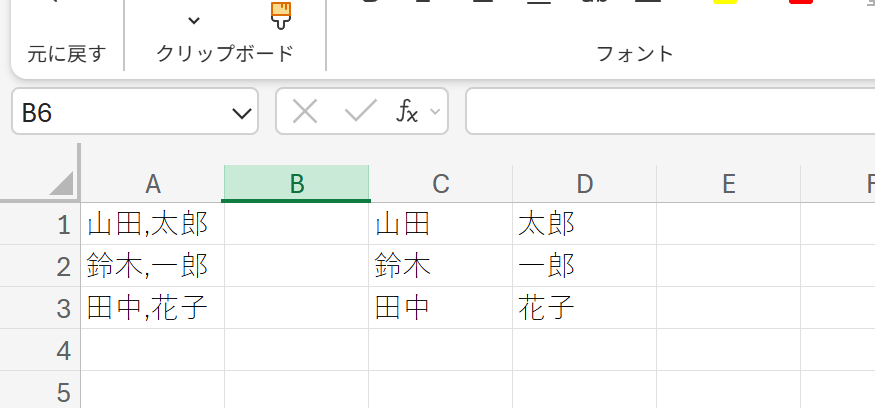Select column E header

pyautogui.click(x=728, y=183)
